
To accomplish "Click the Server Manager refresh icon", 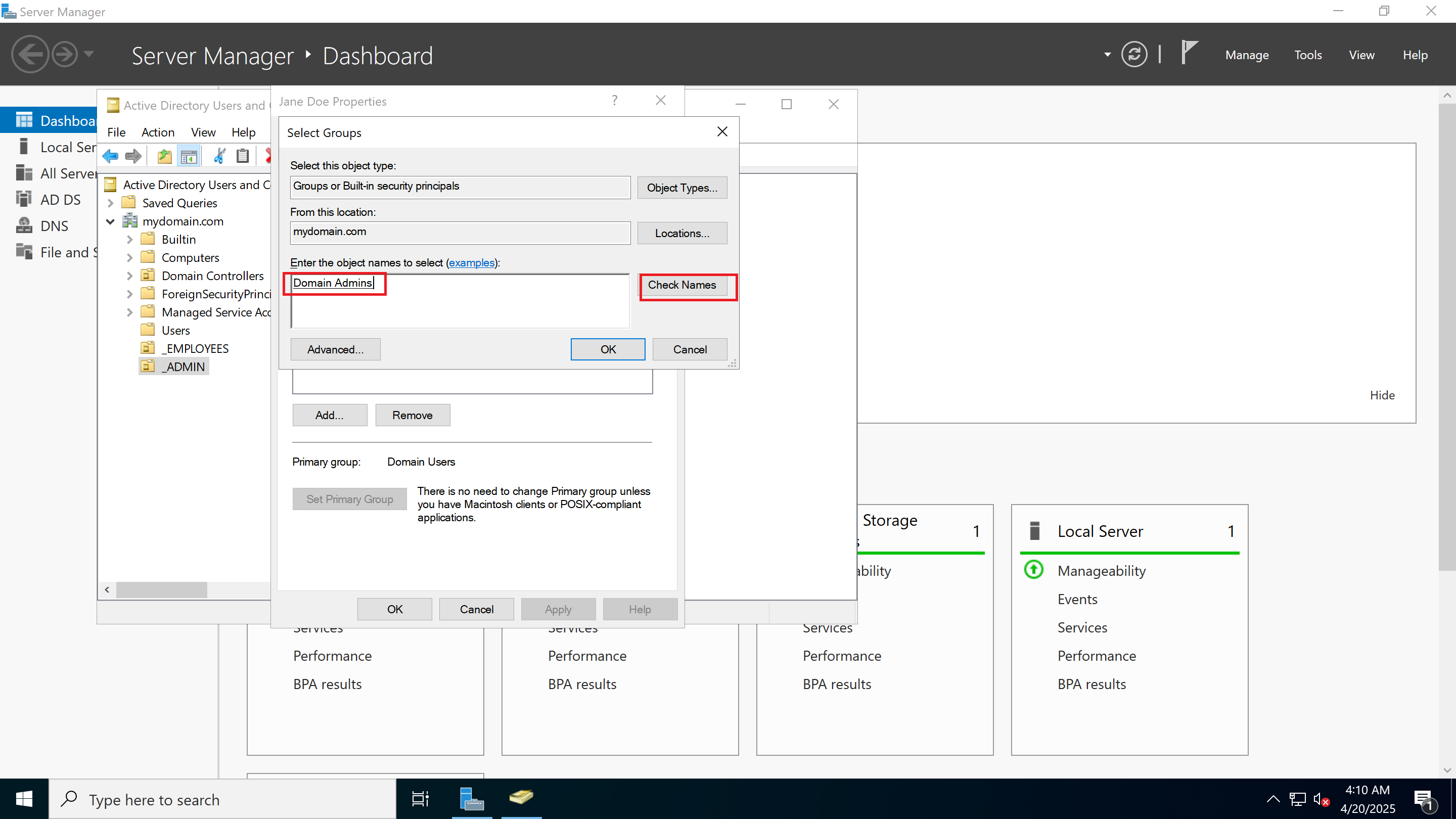I will tap(1134, 55).
